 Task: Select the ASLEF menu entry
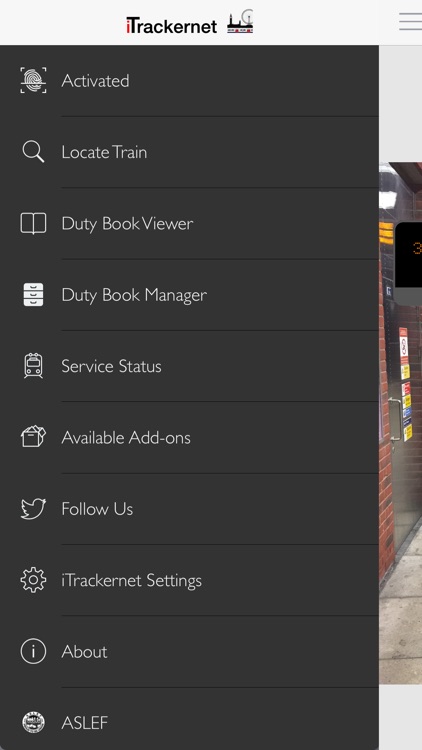[189, 718]
